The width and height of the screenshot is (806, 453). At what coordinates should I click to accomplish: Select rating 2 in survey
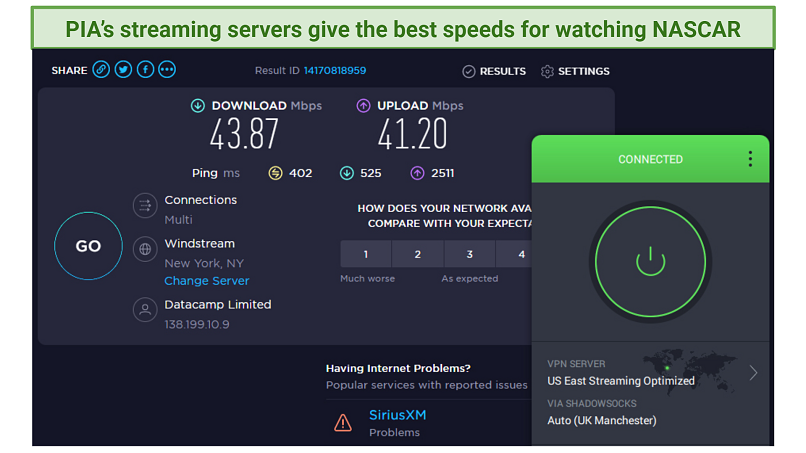(x=417, y=254)
